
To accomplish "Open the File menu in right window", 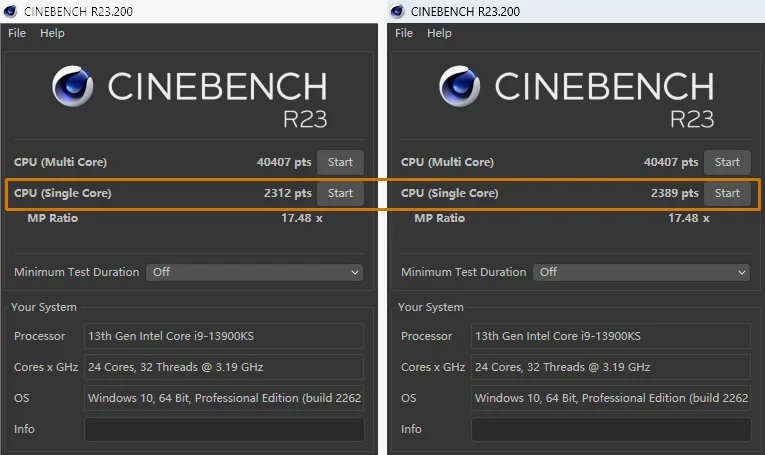I will pos(404,33).
